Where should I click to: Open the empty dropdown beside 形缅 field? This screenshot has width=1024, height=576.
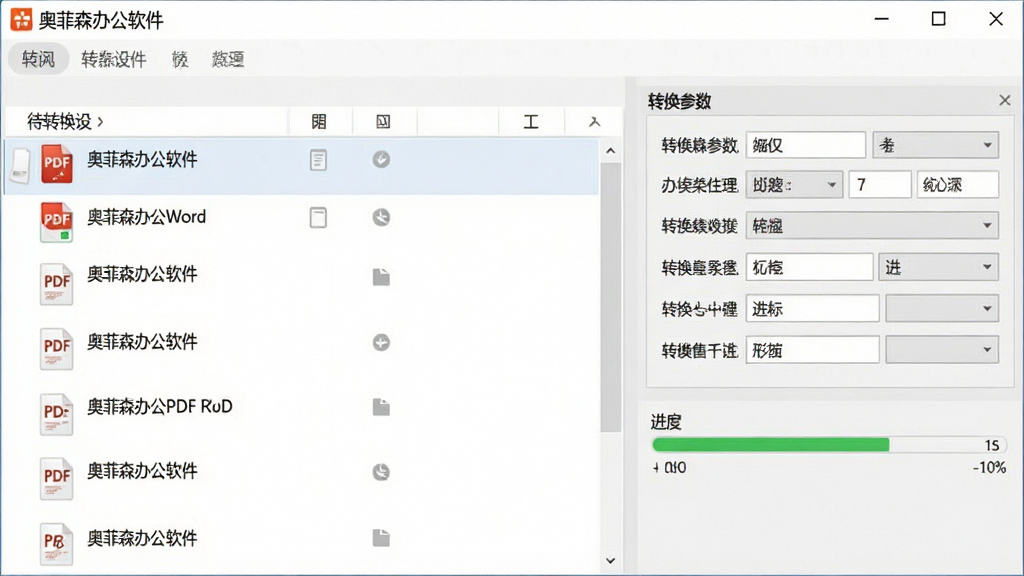click(x=942, y=350)
